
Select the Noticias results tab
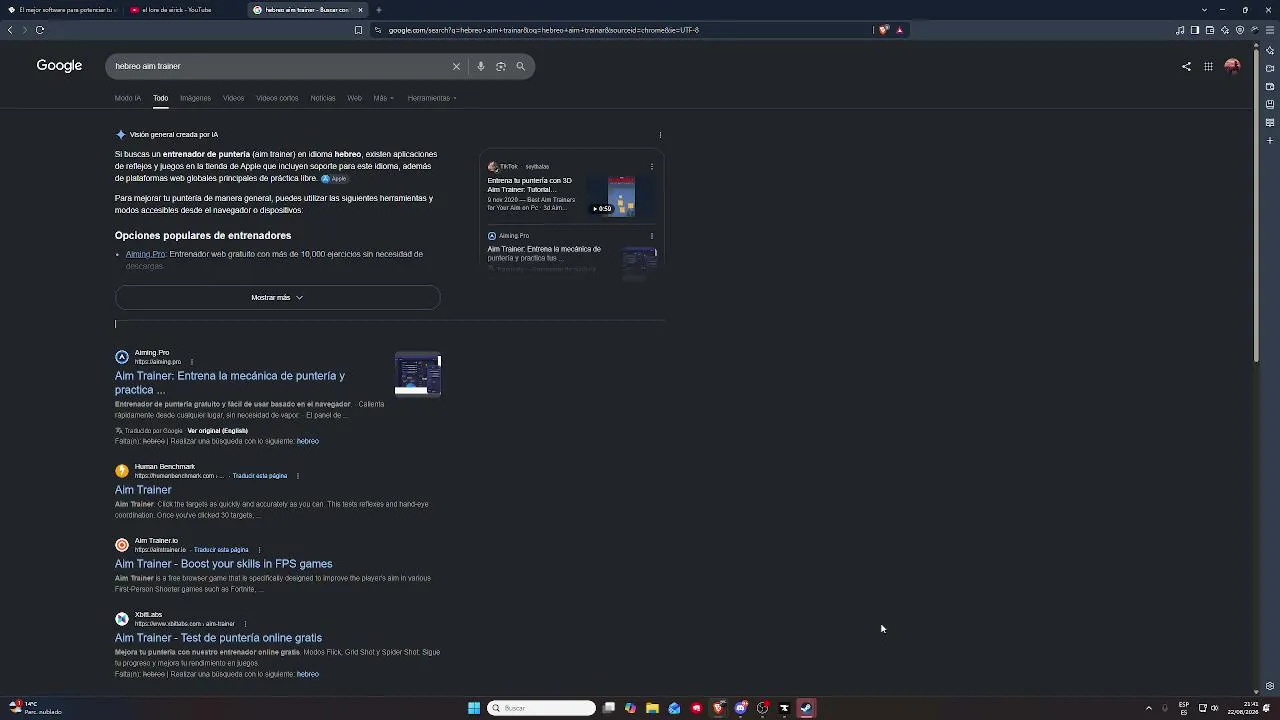click(x=323, y=98)
